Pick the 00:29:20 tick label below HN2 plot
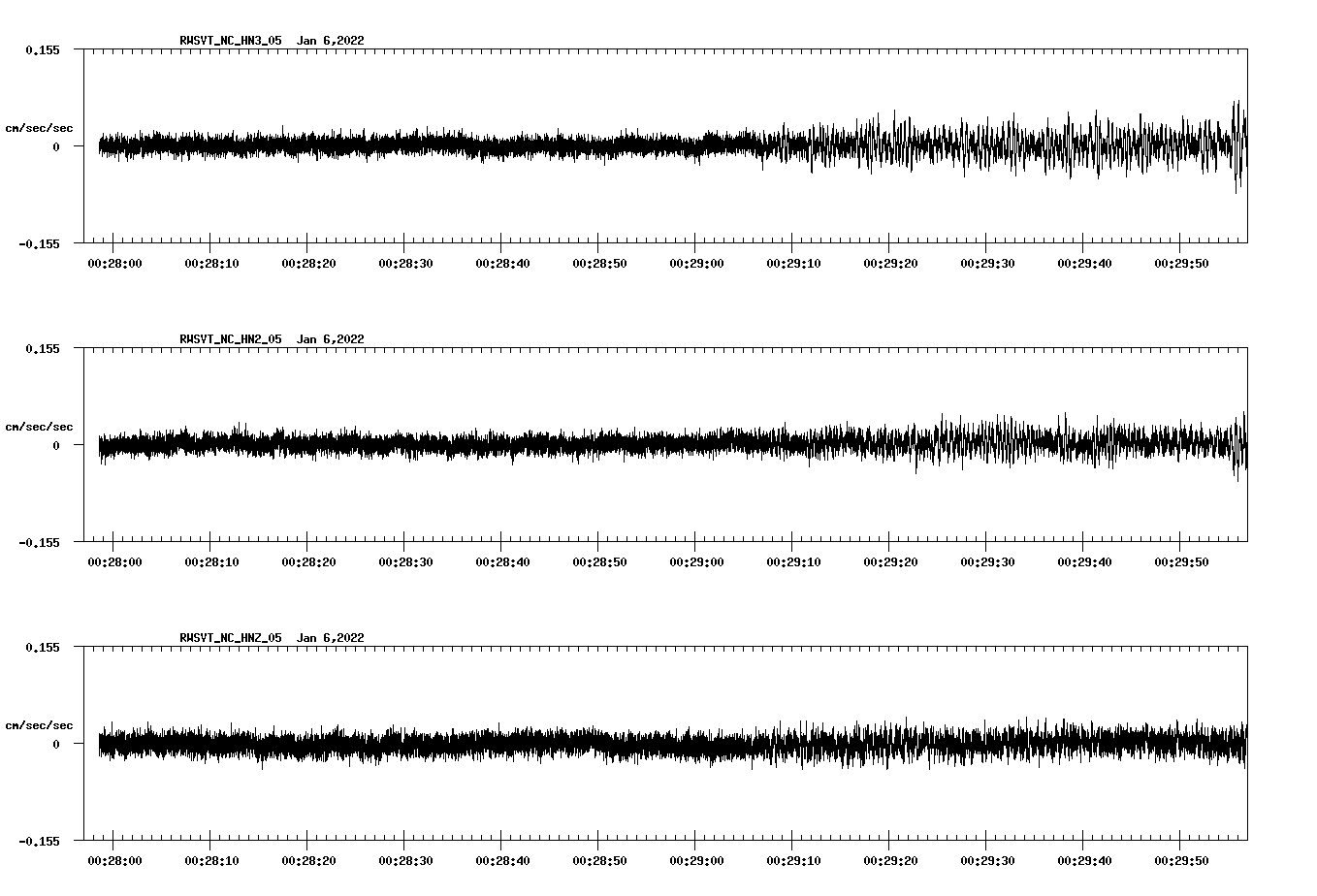The width and height of the screenshot is (1317, 896). coord(890,562)
